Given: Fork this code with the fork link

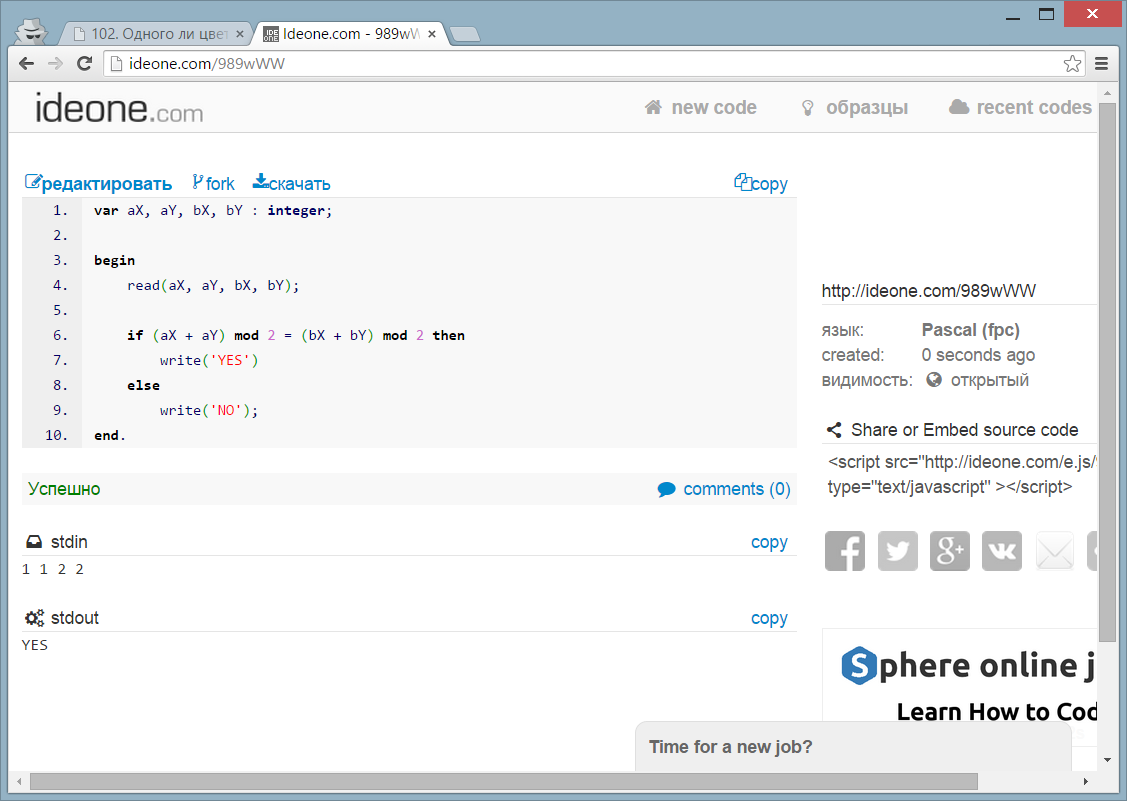Looking at the screenshot, I should click(213, 183).
